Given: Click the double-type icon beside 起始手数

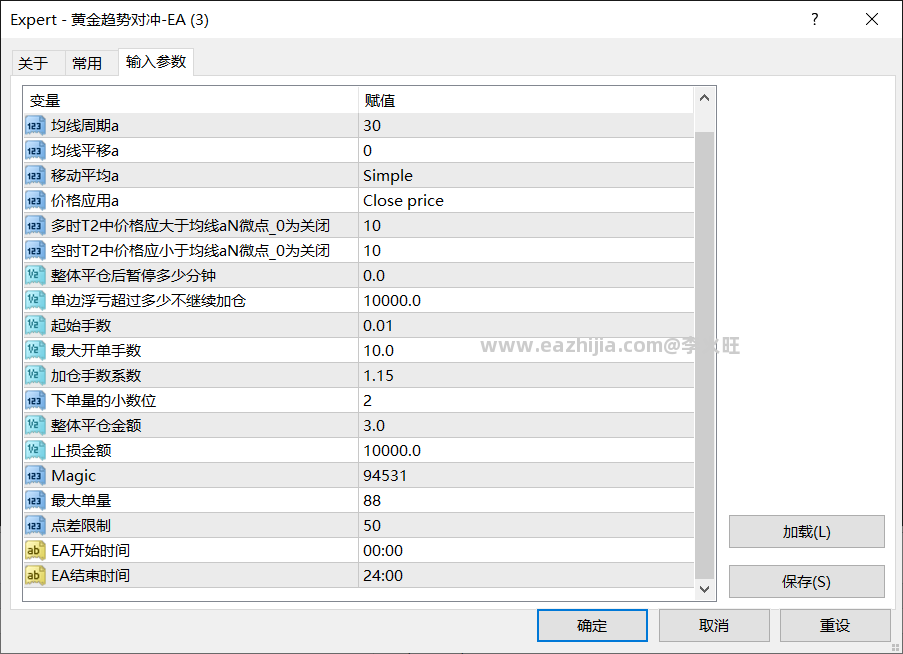Looking at the screenshot, I should coord(35,325).
